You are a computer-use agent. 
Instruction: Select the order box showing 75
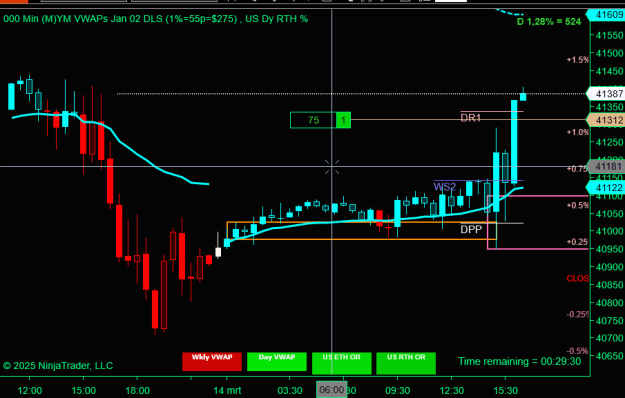pyautogui.click(x=313, y=120)
